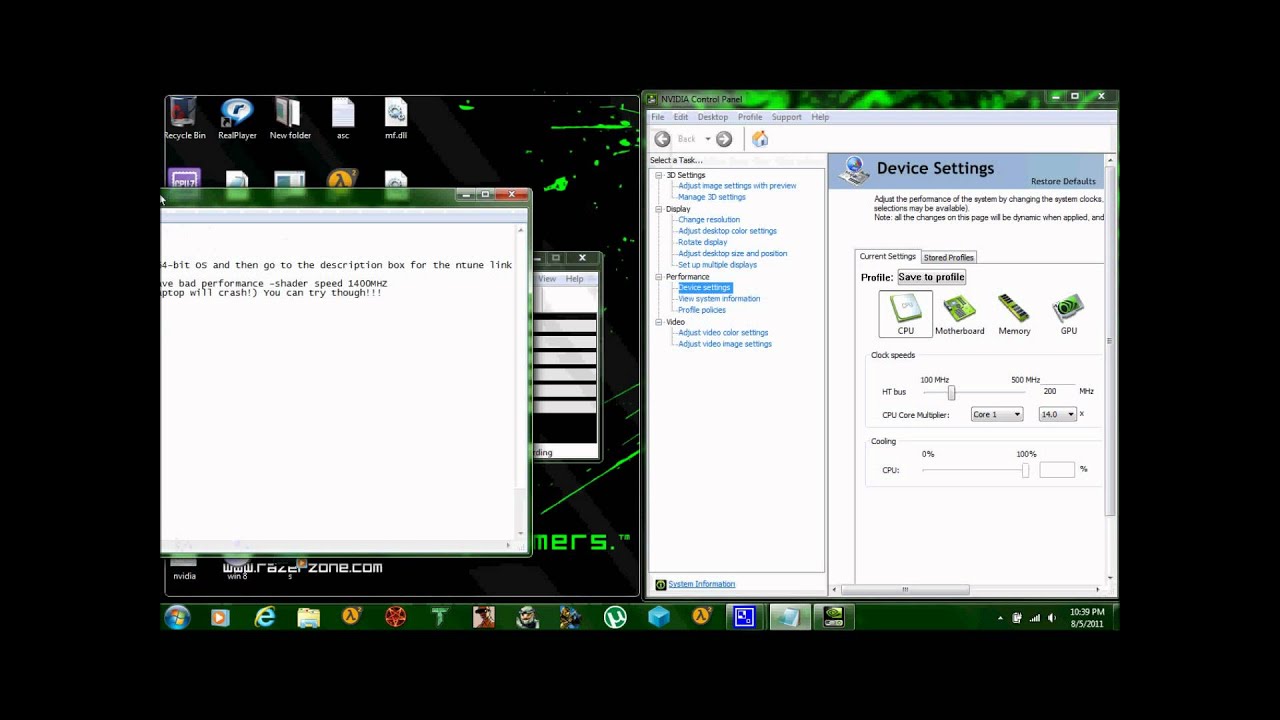Open Manage 3D settings
The image size is (1280, 720).
tap(711, 197)
